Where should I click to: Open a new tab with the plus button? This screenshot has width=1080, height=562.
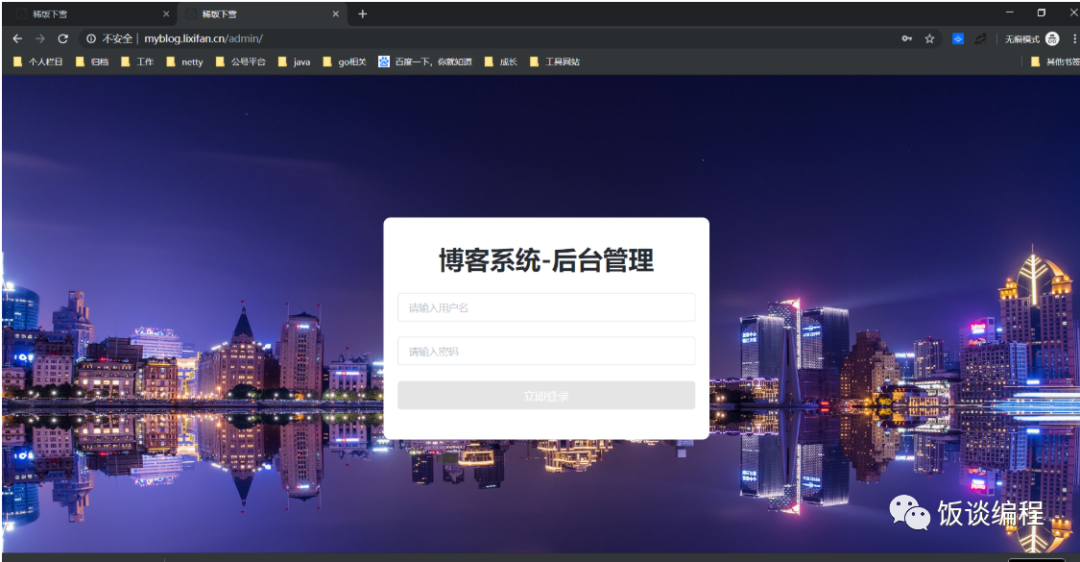tap(362, 14)
